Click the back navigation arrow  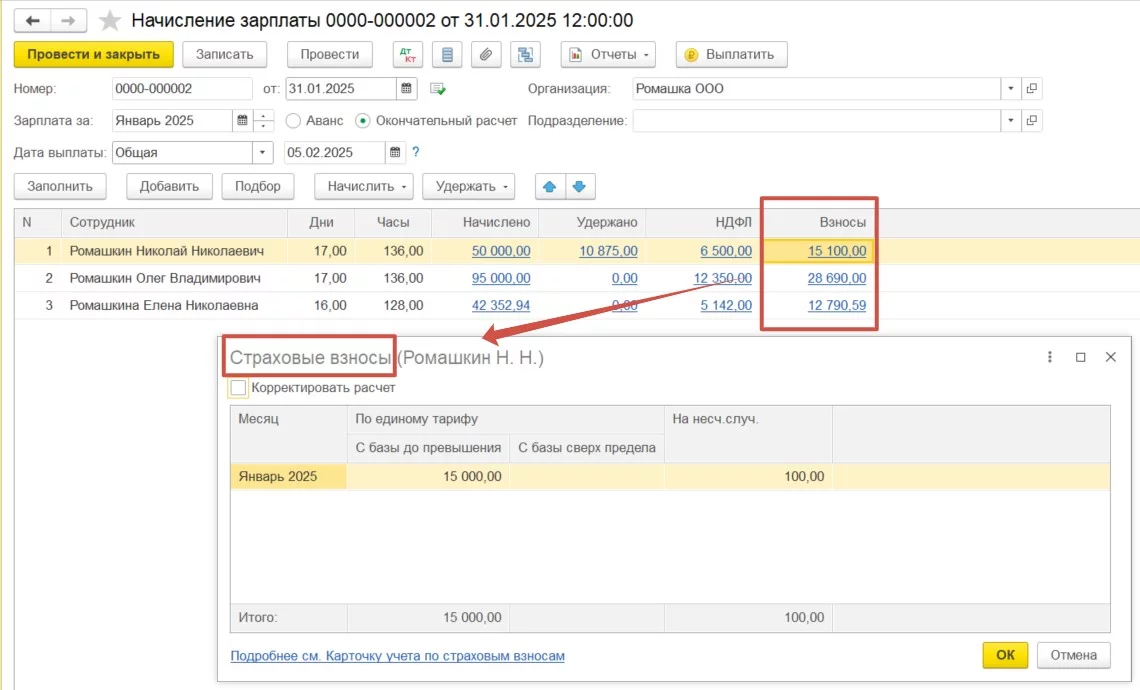[x=34, y=21]
